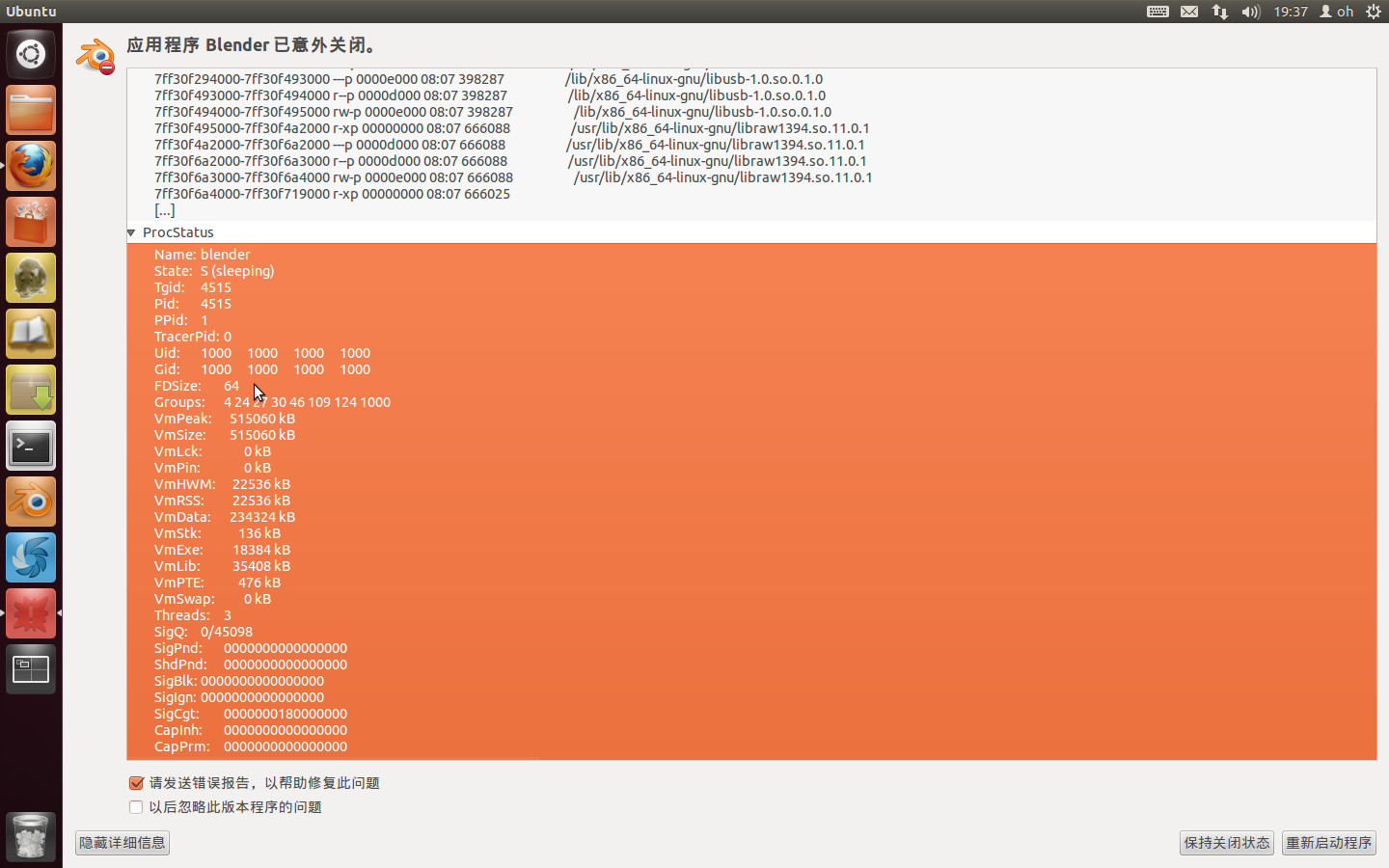Launch Firefox web browser from launcher
The height and width of the screenshot is (868, 1389).
pos(31,166)
